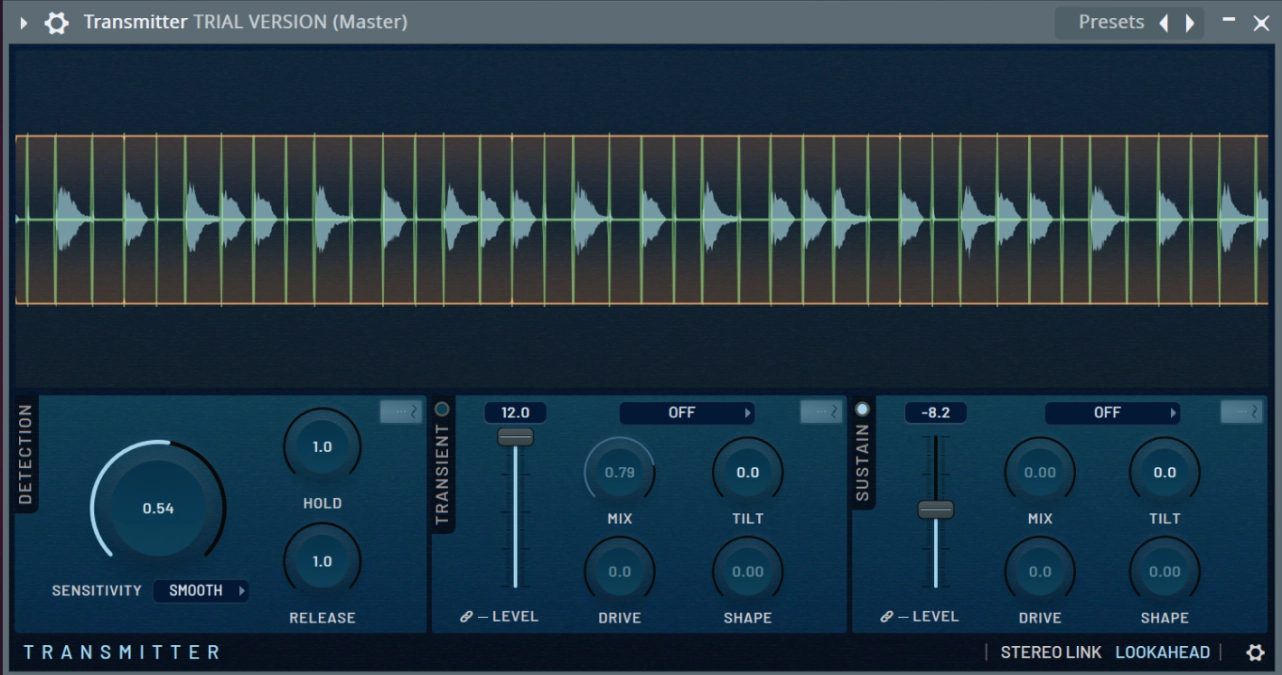Click the Transient DRIVE knob
1282x675 pixels.
pos(619,572)
